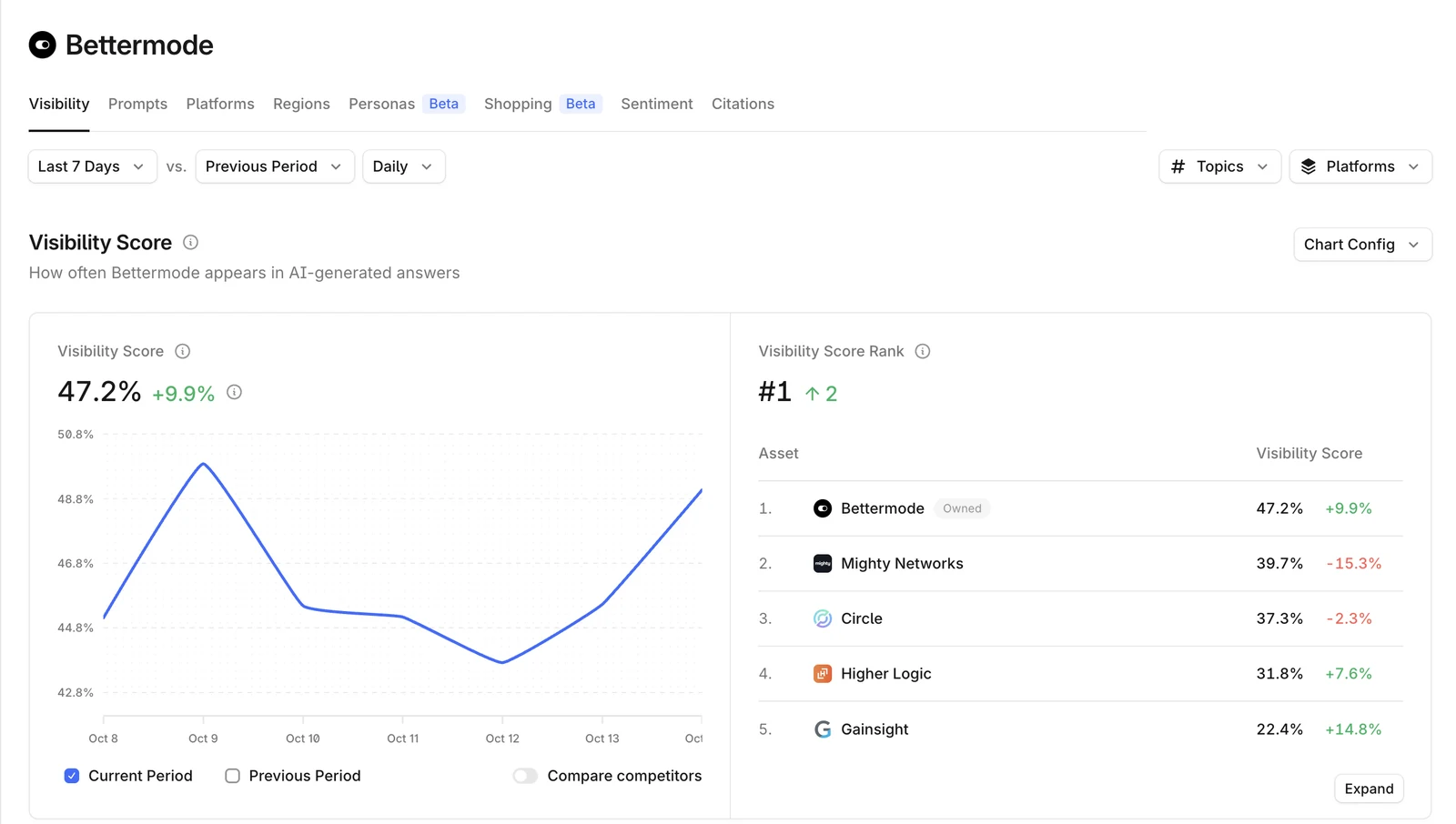
Task: Click the Higher Logic logo icon
Action: (x=823, y=674)
